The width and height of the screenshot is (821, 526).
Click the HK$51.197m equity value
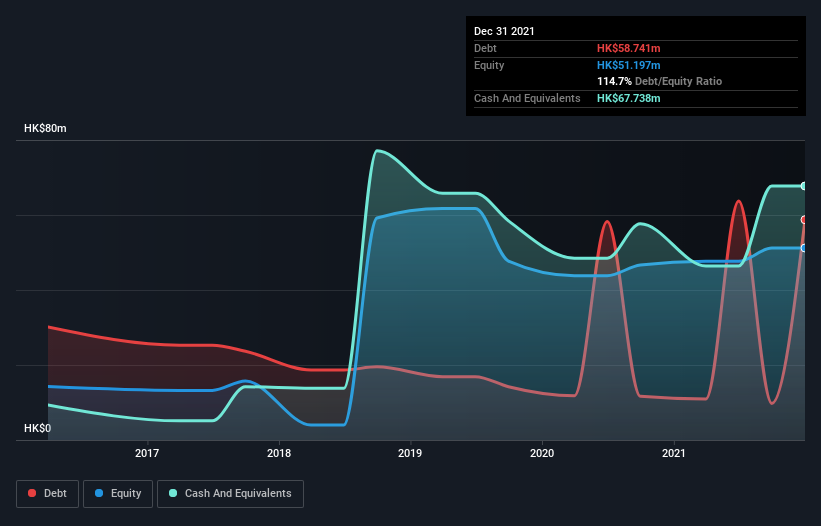pyautogui.click(x=629, y=65)
